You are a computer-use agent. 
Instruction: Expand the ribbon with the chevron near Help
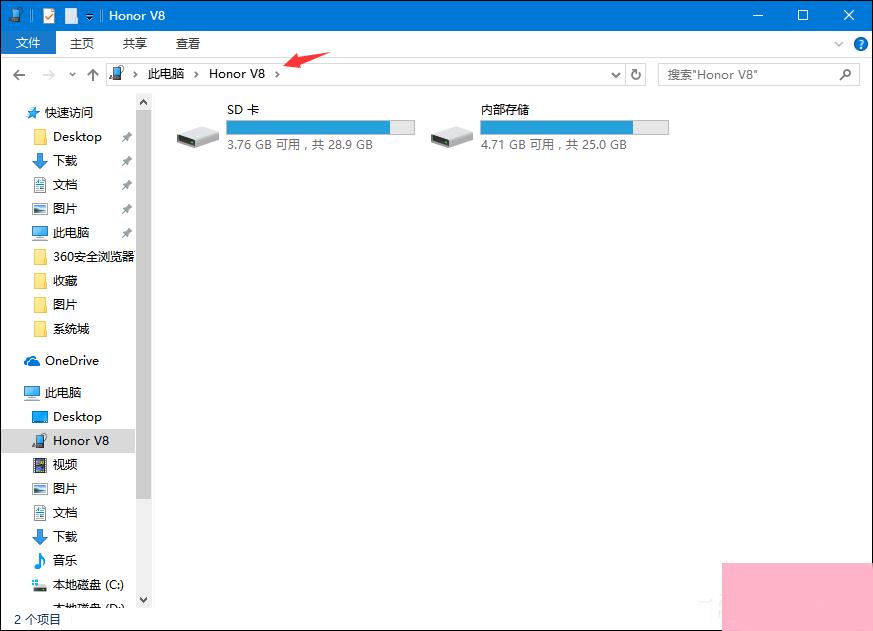[x=838, y=44]
